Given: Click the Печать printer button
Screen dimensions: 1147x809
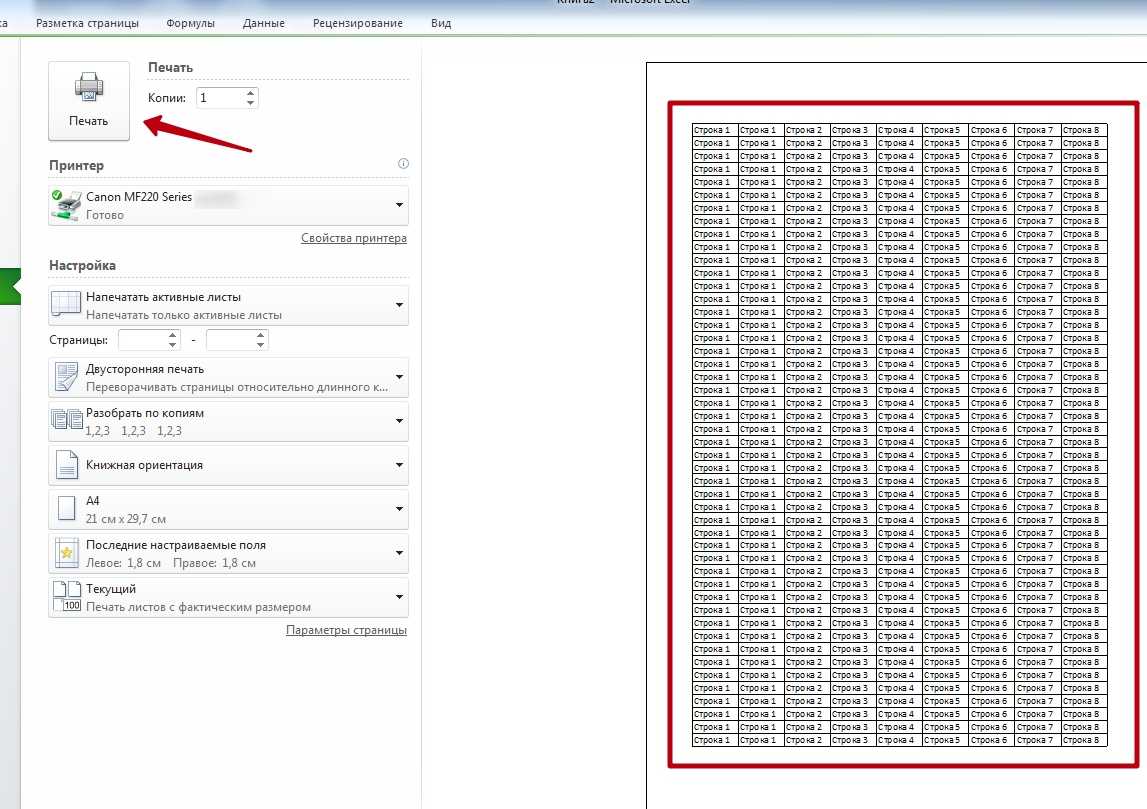Looking at the screenshot, I should pyautogui.click(x=89, y=100).
